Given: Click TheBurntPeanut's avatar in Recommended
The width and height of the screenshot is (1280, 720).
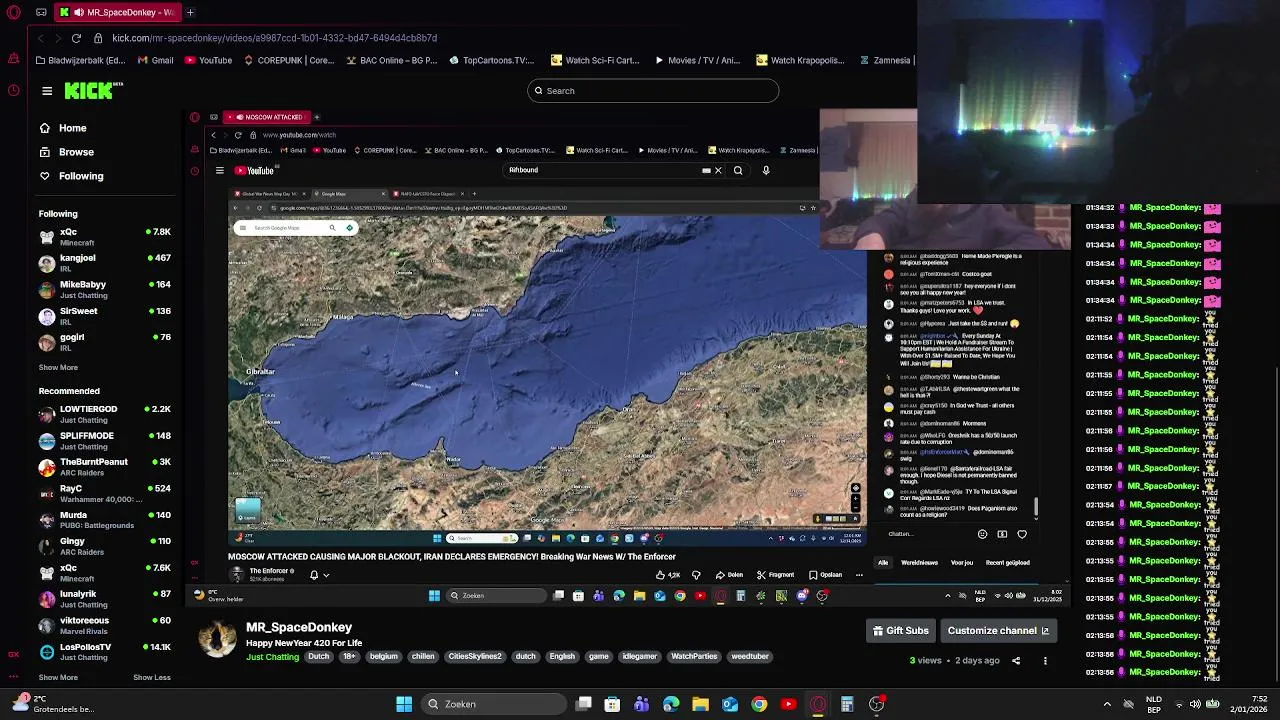Looking at the screenshot, I should click(x=47, y=467).
